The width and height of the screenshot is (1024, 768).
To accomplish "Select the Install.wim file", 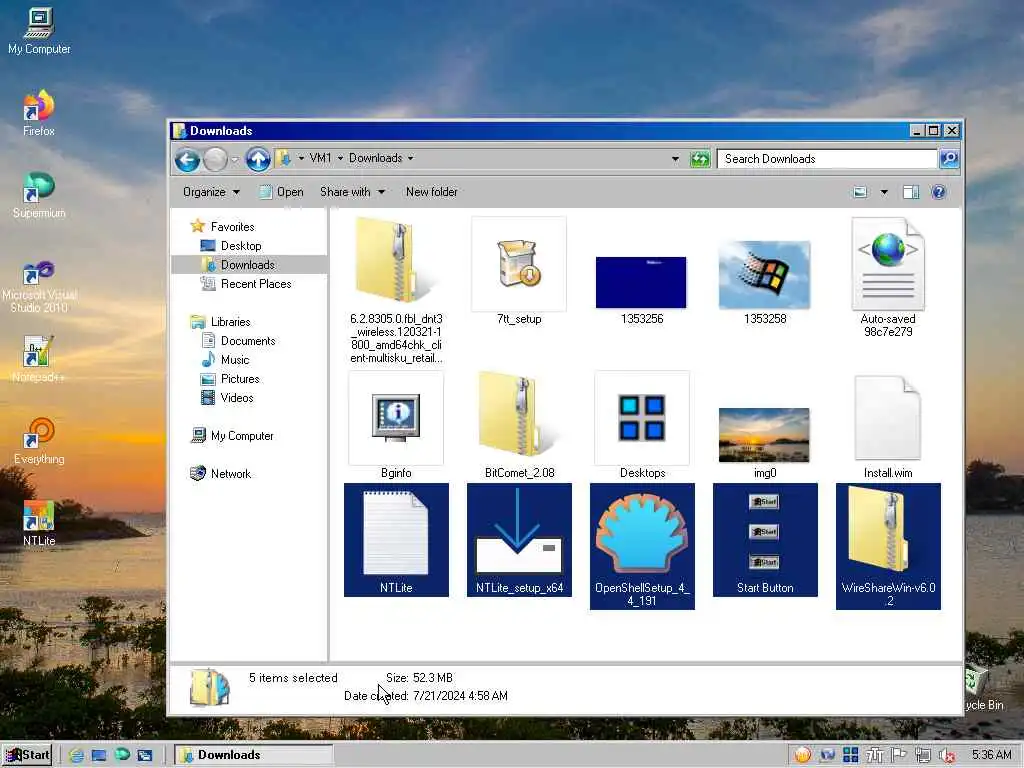I will (x=888, y=427).
